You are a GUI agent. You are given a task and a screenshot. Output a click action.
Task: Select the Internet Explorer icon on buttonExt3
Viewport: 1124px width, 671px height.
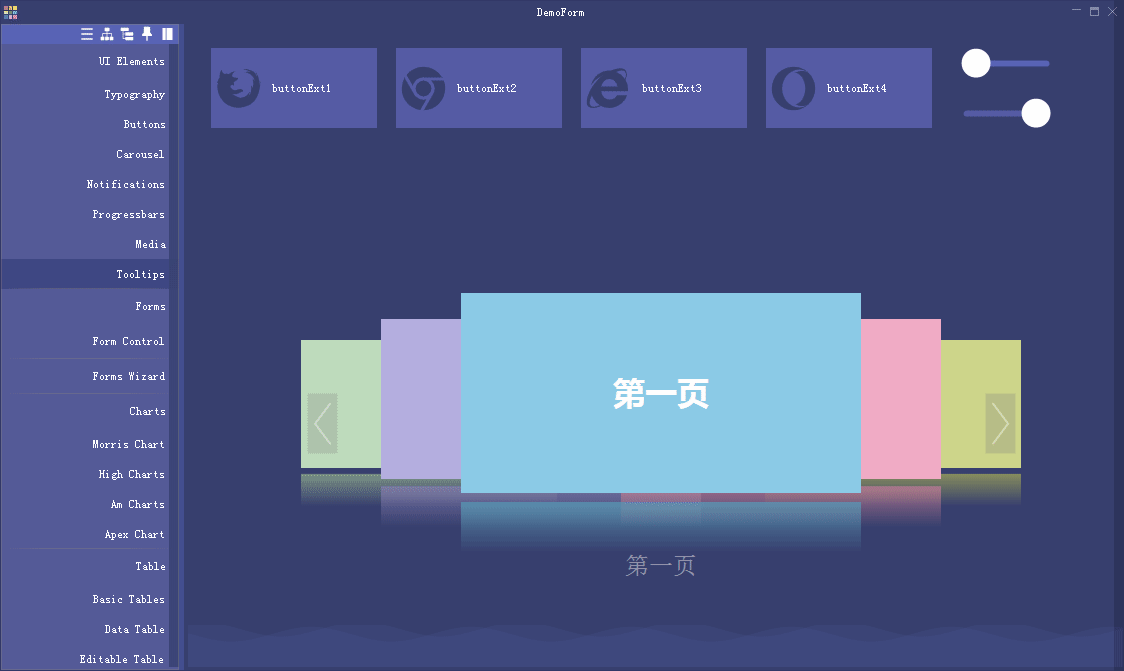608,87
